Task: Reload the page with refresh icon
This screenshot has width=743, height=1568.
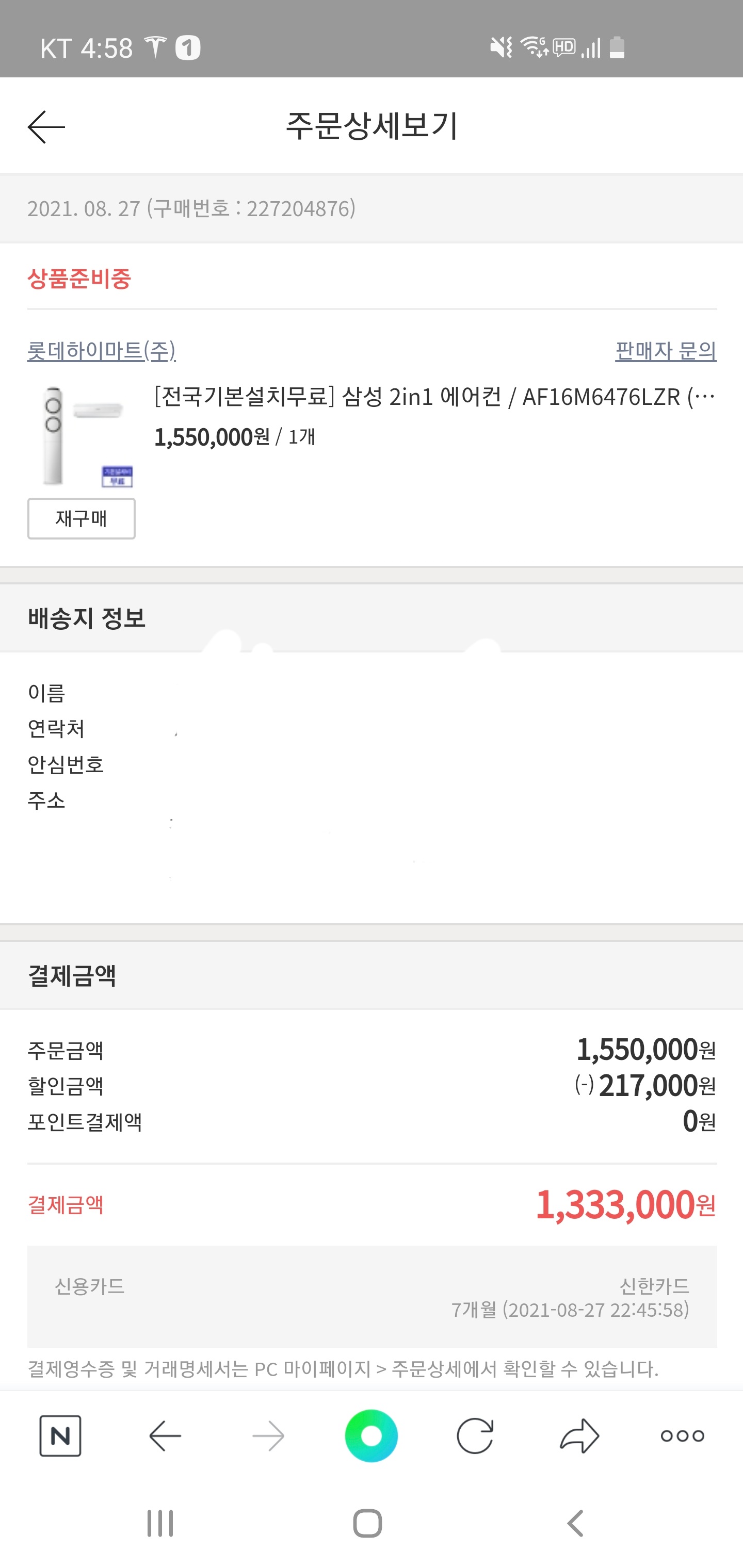Action: (474, 1436)
